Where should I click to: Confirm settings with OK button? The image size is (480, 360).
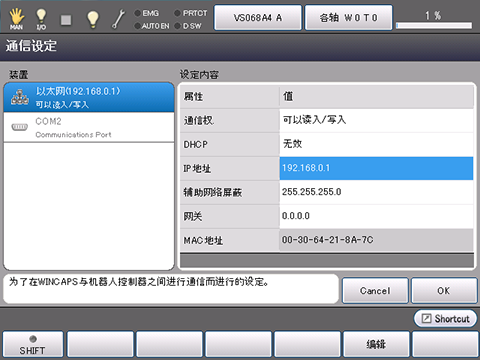tap(444, 291)
